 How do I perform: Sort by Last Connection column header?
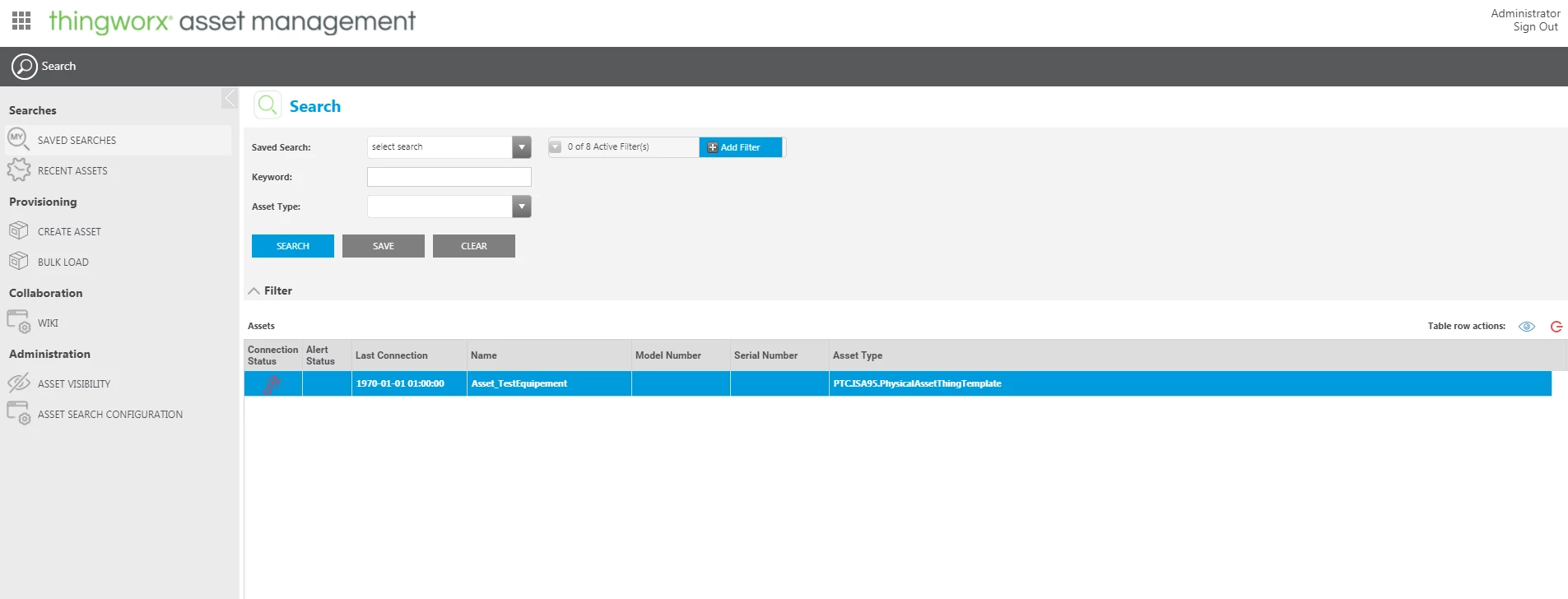click(409, 355)
